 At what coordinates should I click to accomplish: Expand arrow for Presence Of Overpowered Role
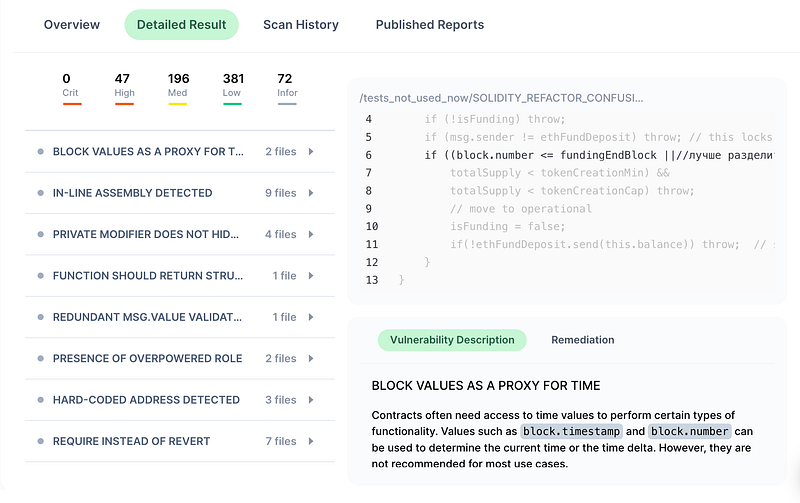pos(311,358)
